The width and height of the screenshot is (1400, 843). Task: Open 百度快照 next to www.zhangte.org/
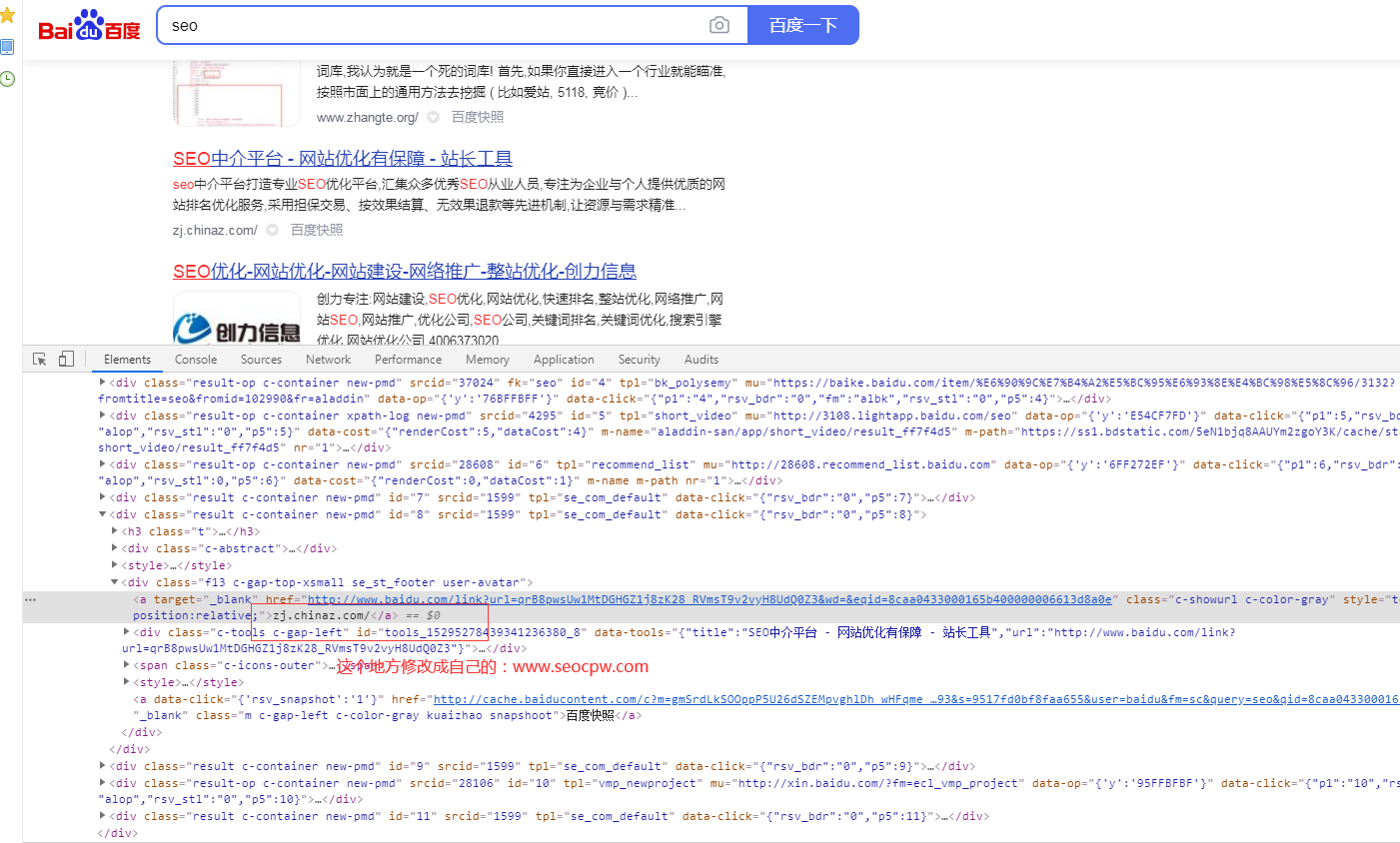[478, 117]
